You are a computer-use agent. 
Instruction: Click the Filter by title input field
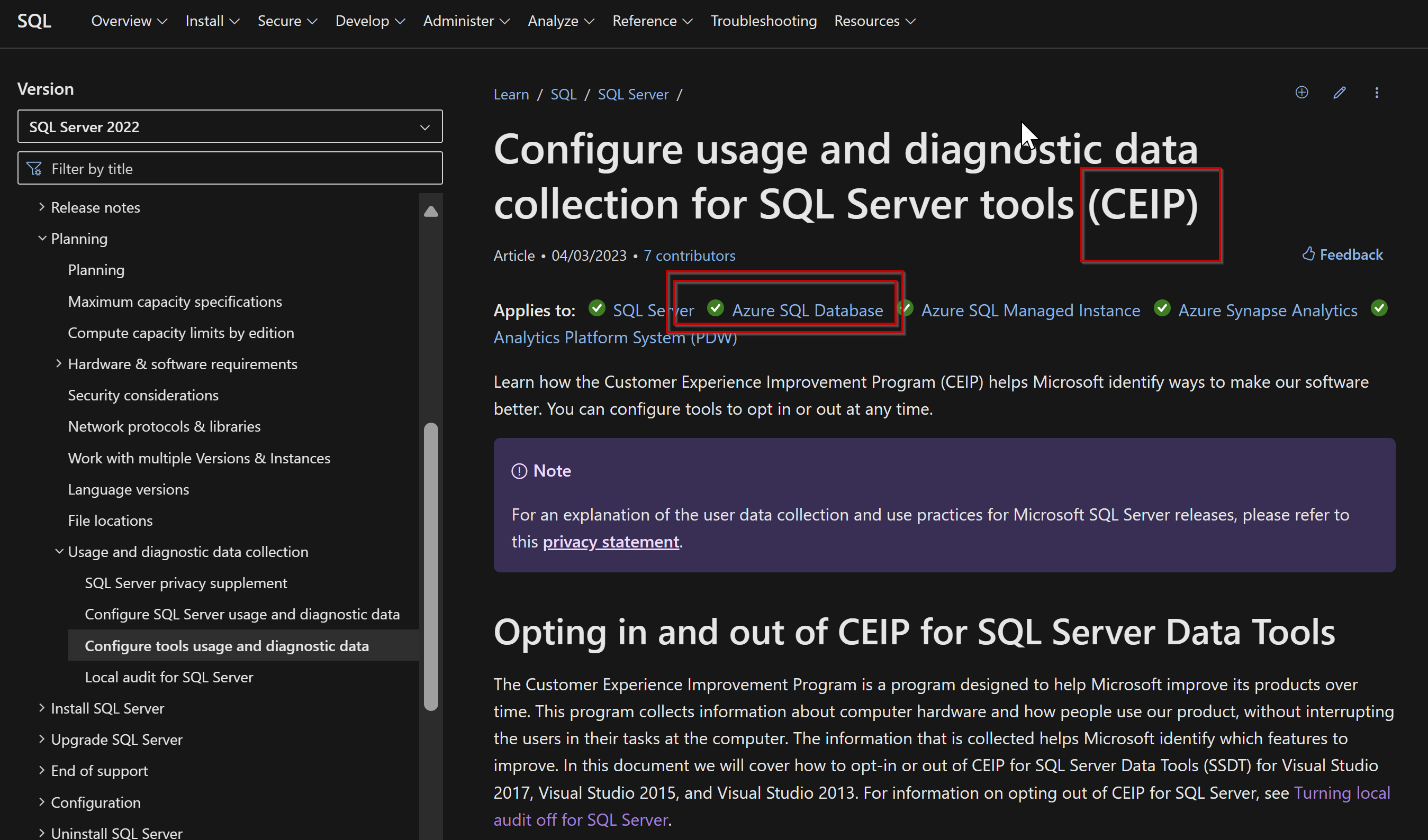pos(230,168)
